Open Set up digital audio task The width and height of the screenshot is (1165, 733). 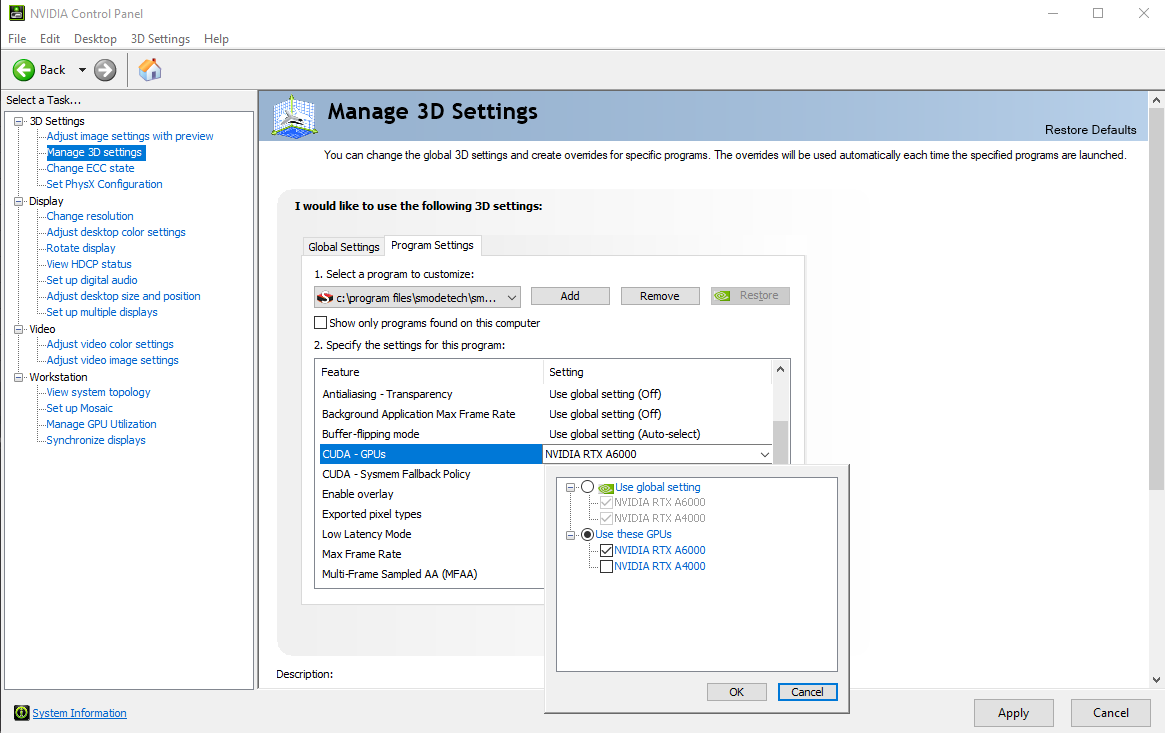tap(92, 280)
